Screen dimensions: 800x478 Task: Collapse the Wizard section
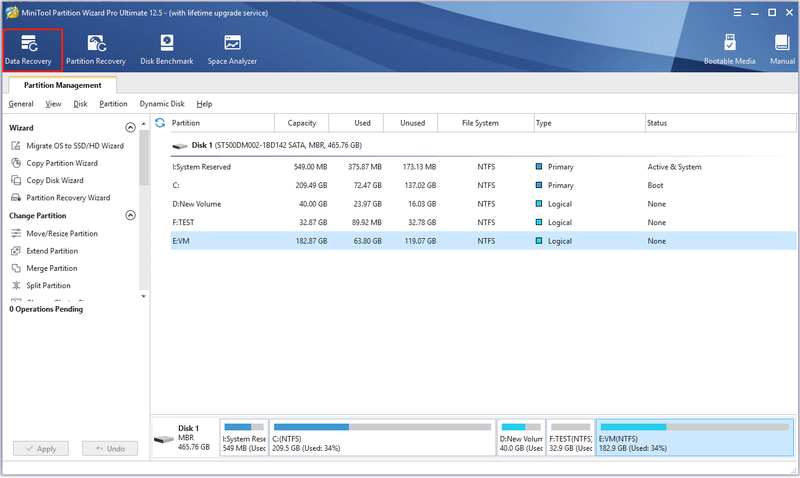tap(131, 128)
